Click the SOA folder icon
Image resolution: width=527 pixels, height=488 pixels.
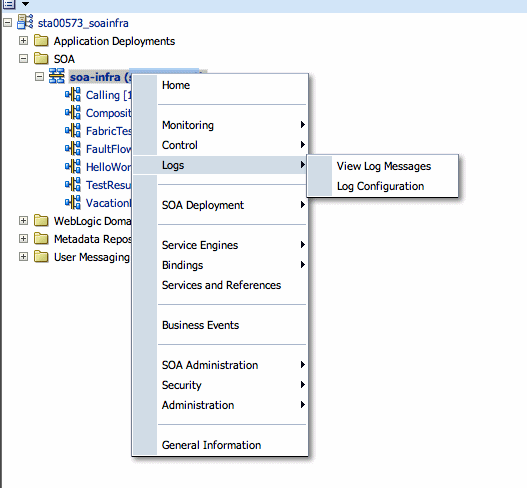pyautogui.click(x=41, y=58)
